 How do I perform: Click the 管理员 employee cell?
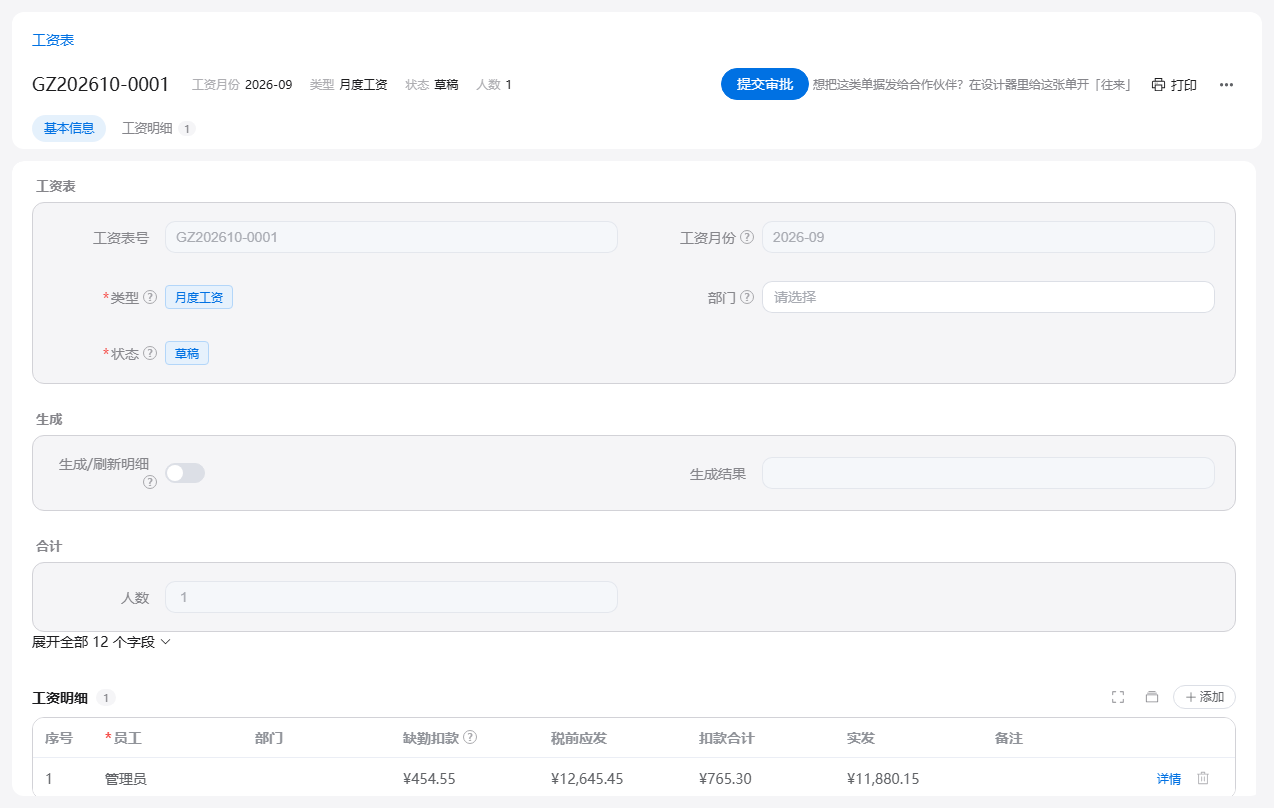click(x=126, y=778)
